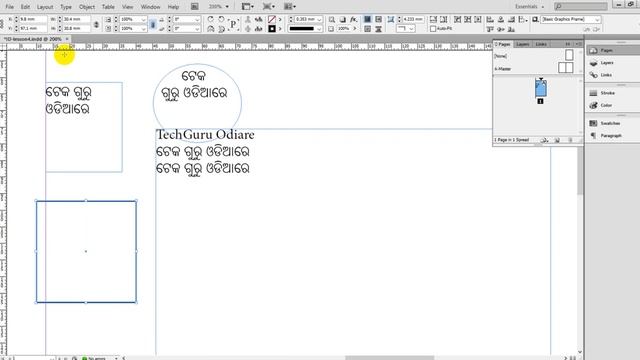The height and width of the screenshot is (360, 640).
Task: Open the corner shape dropdown
Action: [x=411, y=29]
